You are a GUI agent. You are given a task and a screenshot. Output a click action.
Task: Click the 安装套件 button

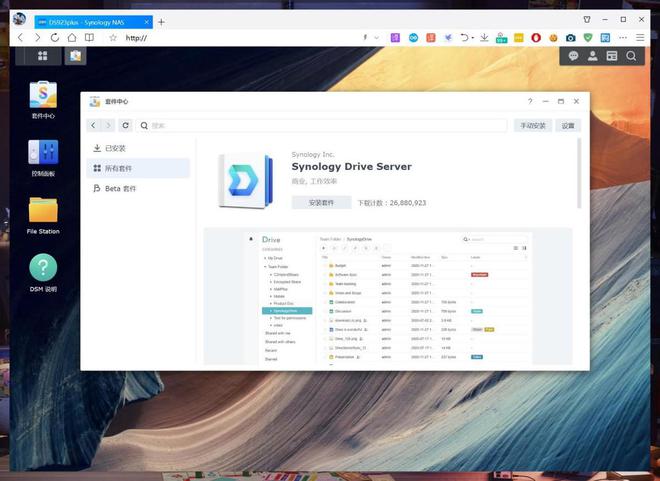pos(322,202)
